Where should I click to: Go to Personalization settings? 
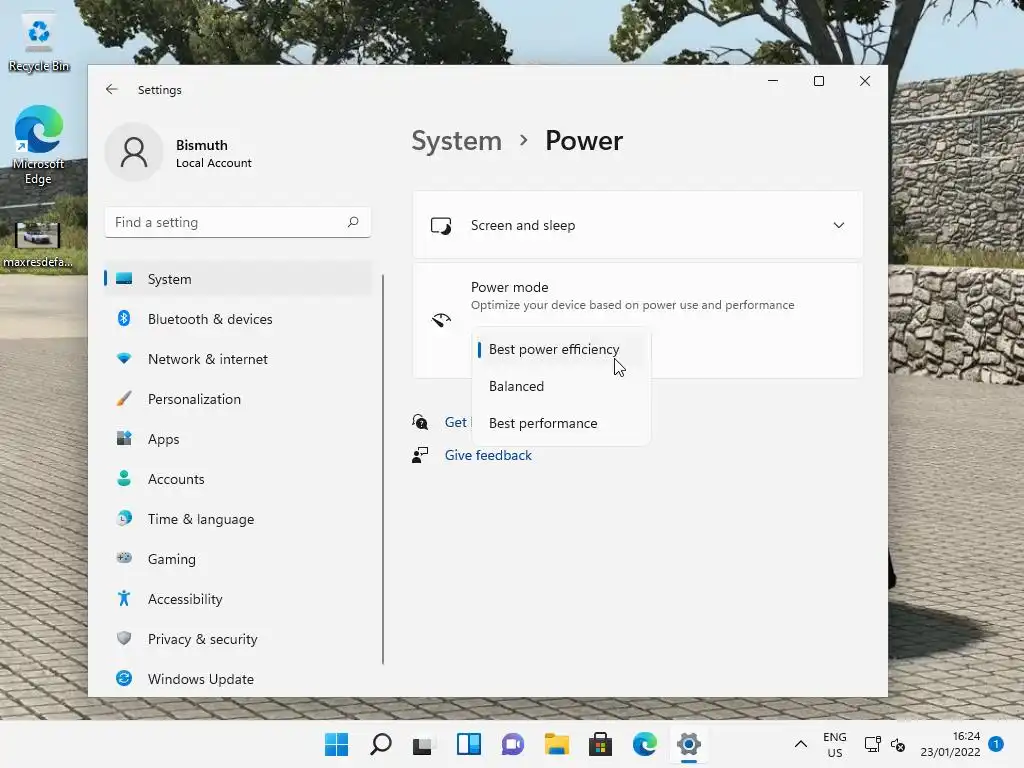[238, 399]
